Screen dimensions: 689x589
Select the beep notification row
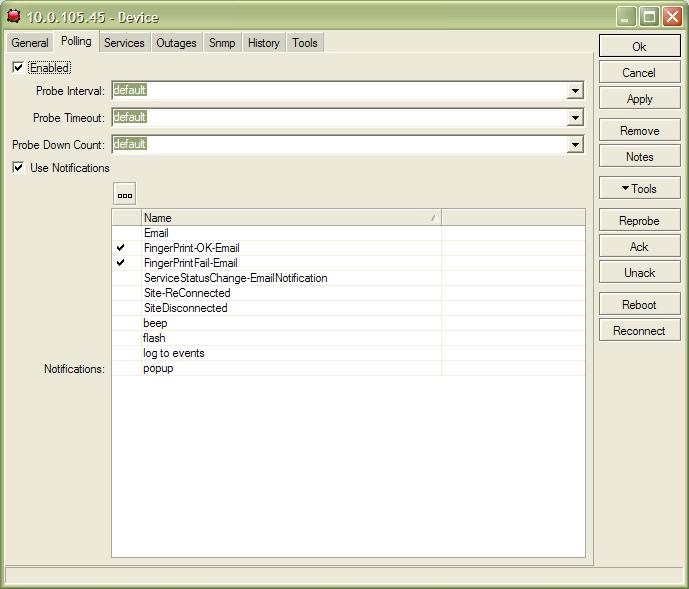pyautogui.click(x=348, y=323)
